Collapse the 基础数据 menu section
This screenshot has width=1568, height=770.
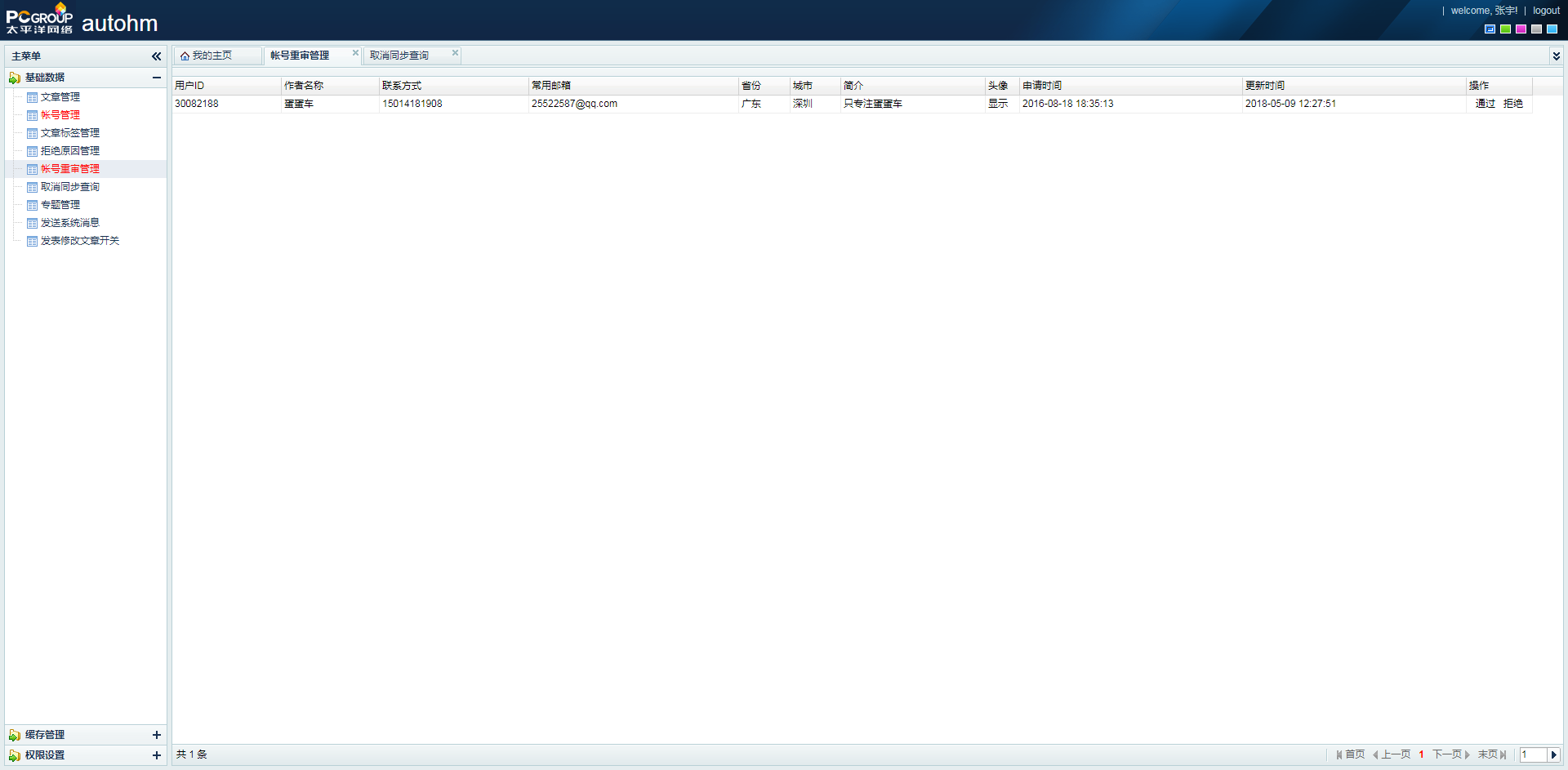[x=156, y=78]
